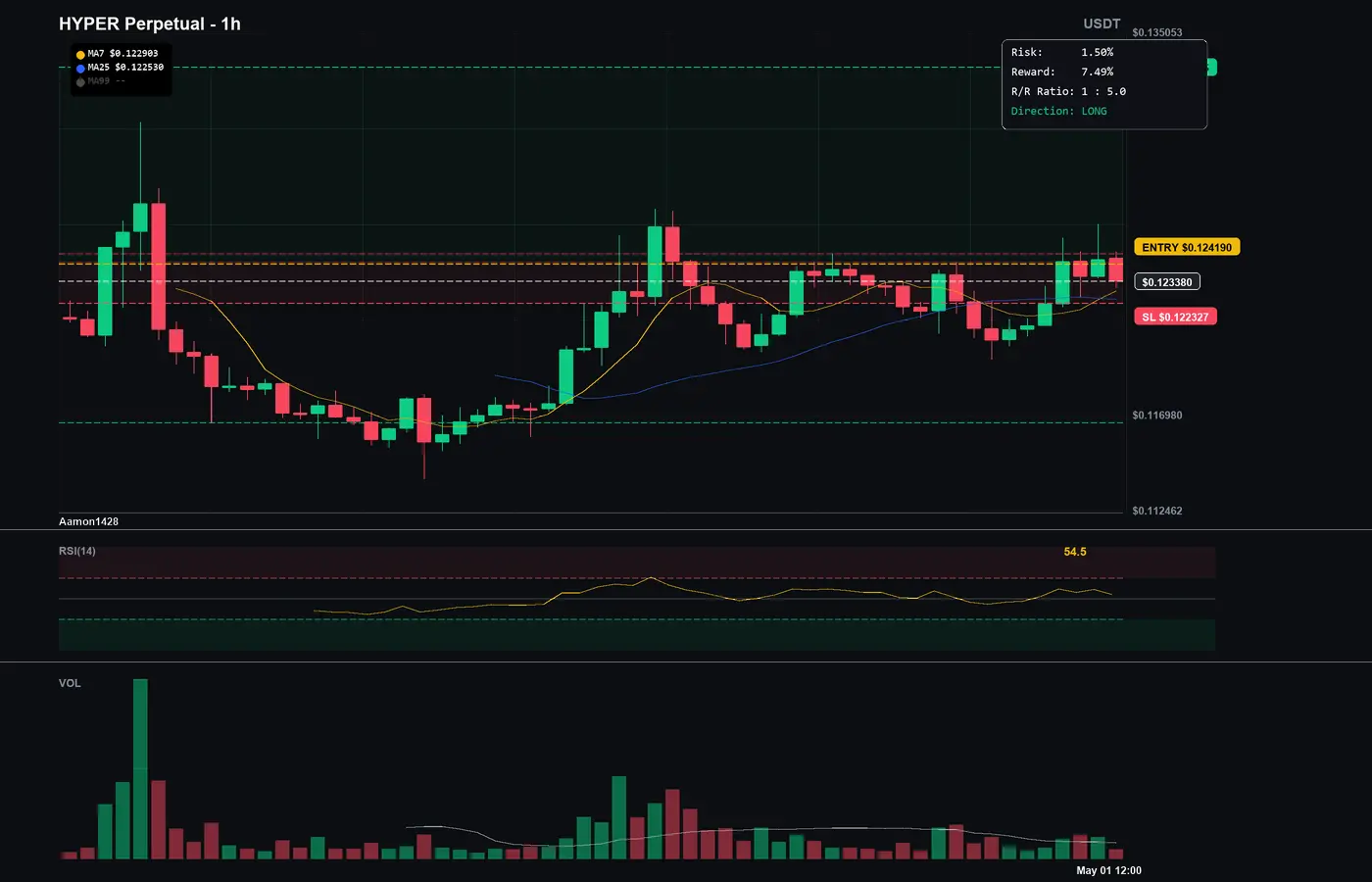Click the "May 01 12:00" time label

pyautogui.click(x=1109, y=870)
